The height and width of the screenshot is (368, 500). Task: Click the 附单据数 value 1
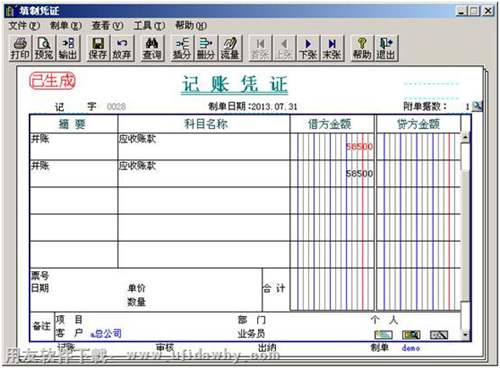click(x=467, y=107)
